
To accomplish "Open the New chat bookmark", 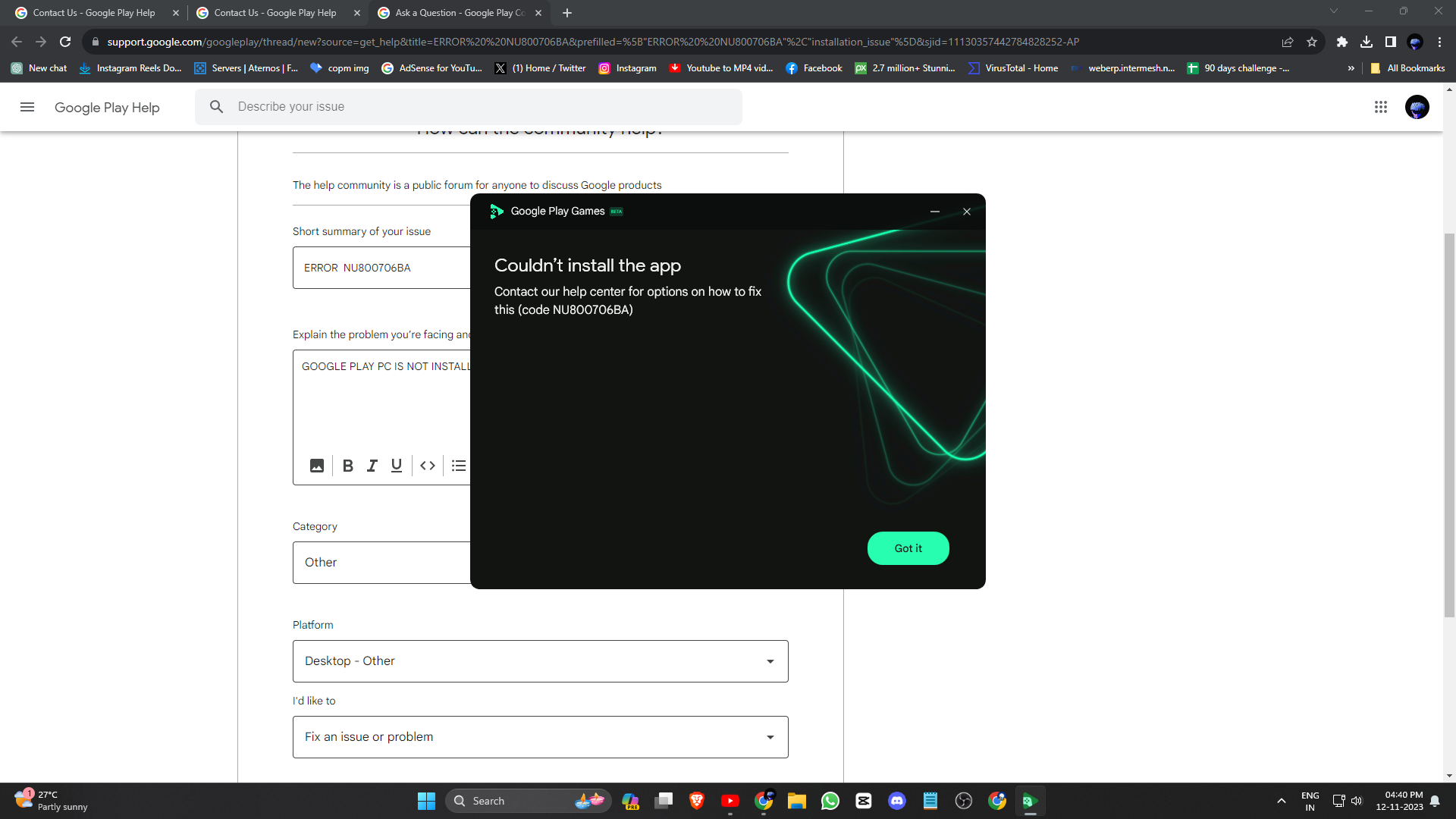I will point(39,68).
